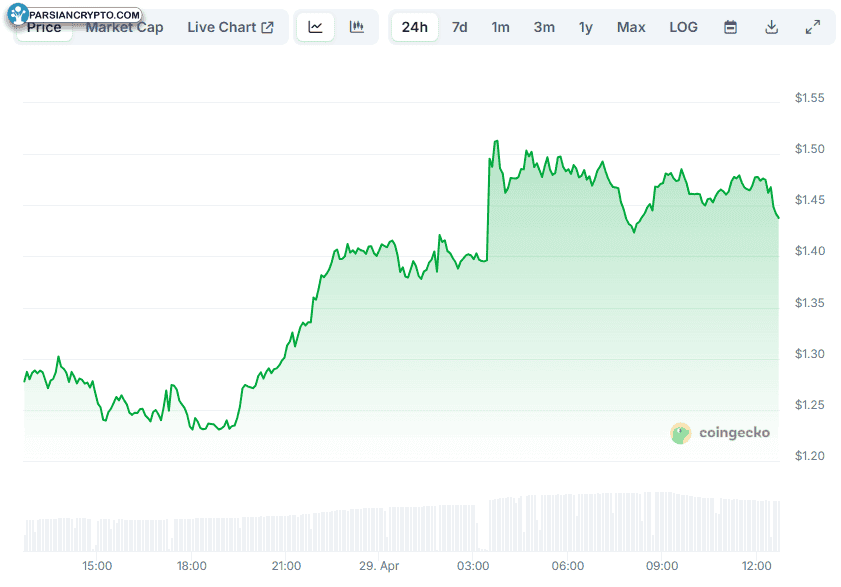Viewport: 841px width, 587px height.
Task: Switch to candlestick chart view
Action: click(x=357, y=27)
